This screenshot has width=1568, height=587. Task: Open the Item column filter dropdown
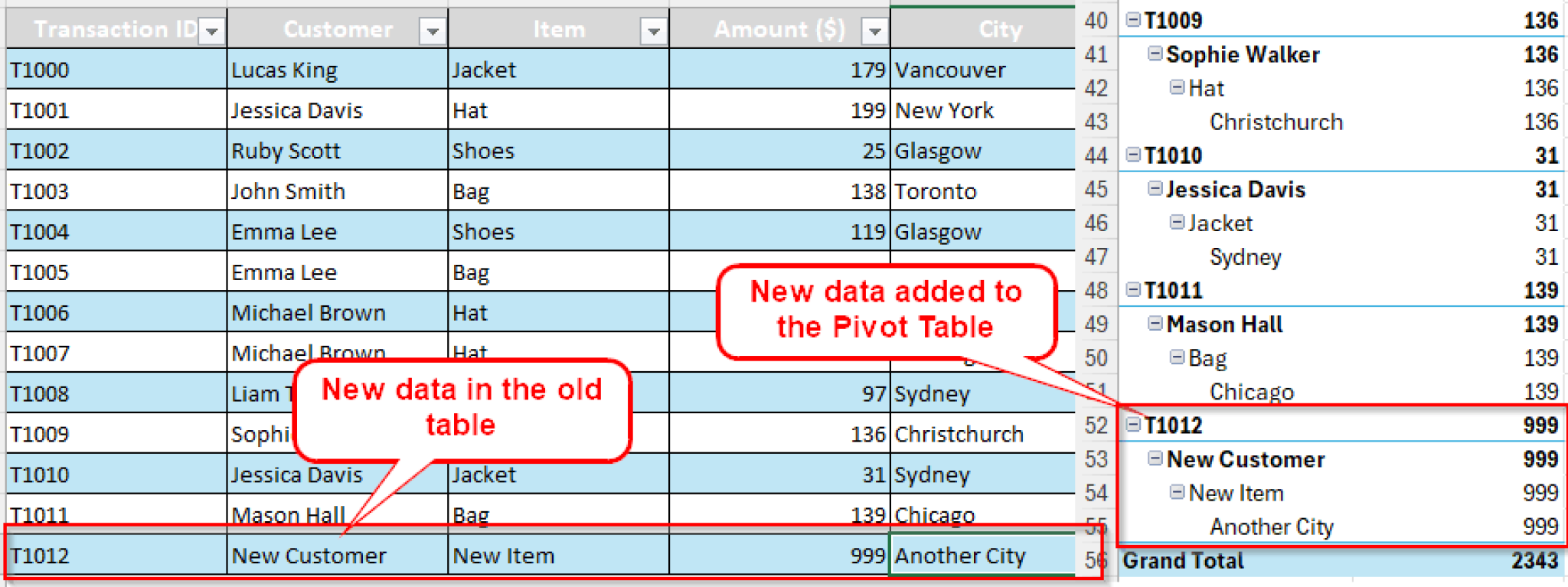pos(653,31)
